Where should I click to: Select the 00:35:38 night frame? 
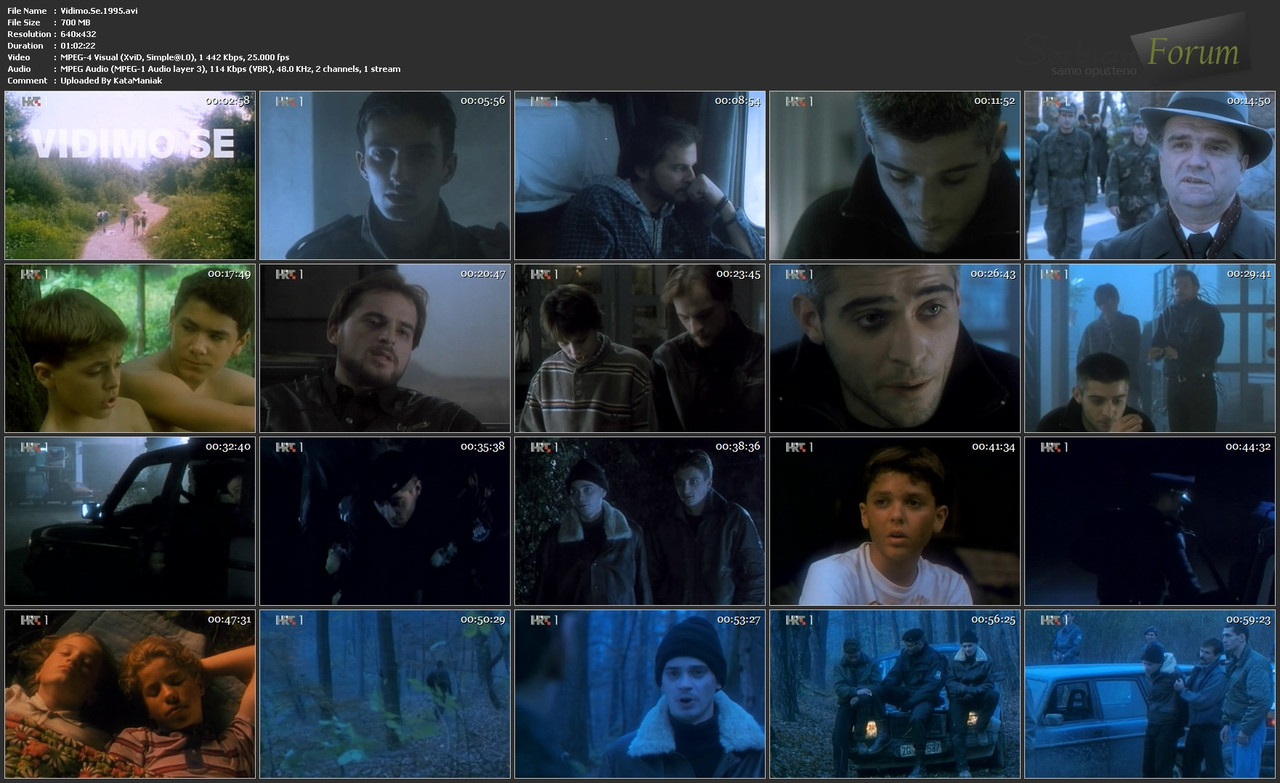point(385,521)
